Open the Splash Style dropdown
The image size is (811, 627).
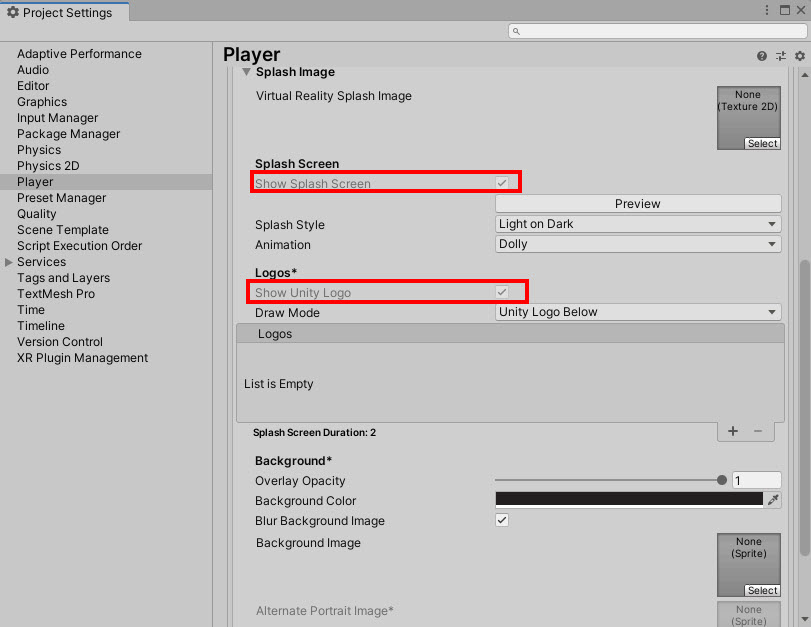click(x=638, y=224)
